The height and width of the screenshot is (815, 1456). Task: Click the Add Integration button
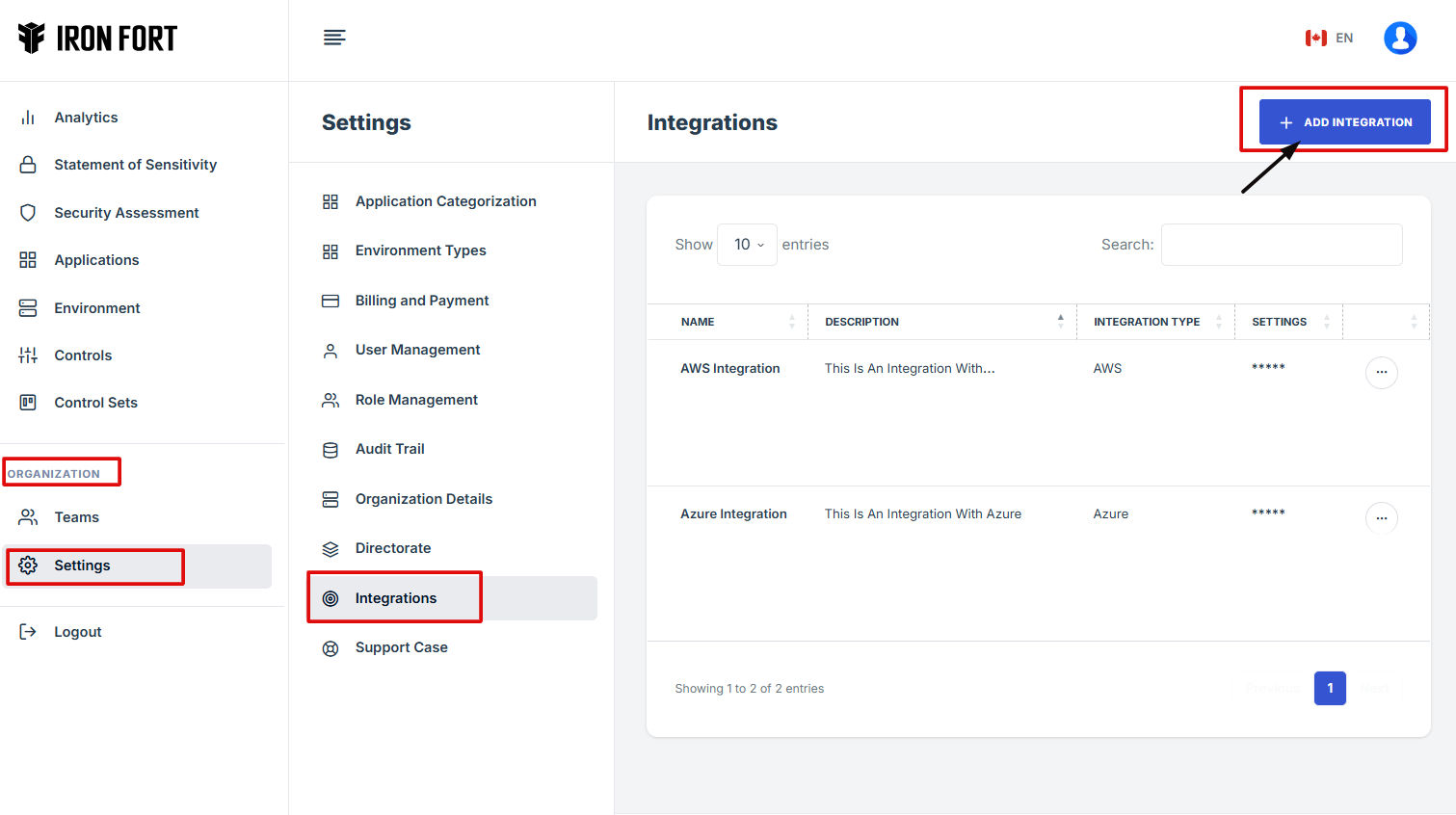[x=1344, y=122]
